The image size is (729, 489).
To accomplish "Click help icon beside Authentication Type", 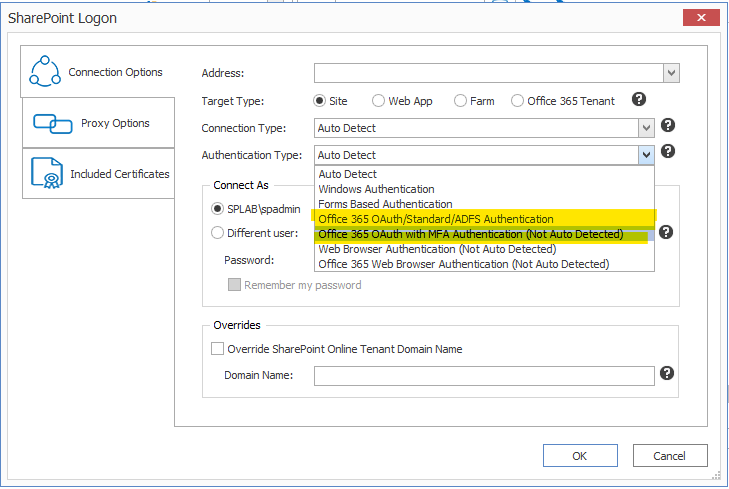I will (668, 151).
